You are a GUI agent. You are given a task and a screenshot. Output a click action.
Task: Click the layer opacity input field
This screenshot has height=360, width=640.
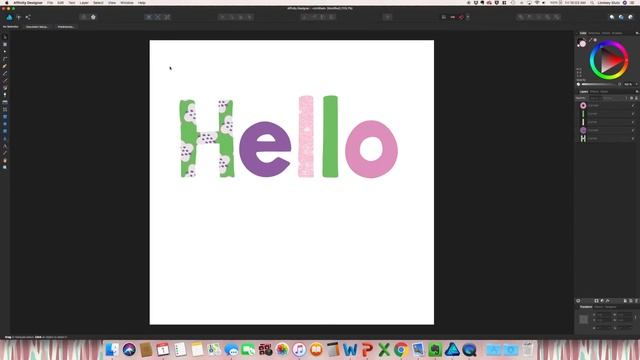coord(595,98)
